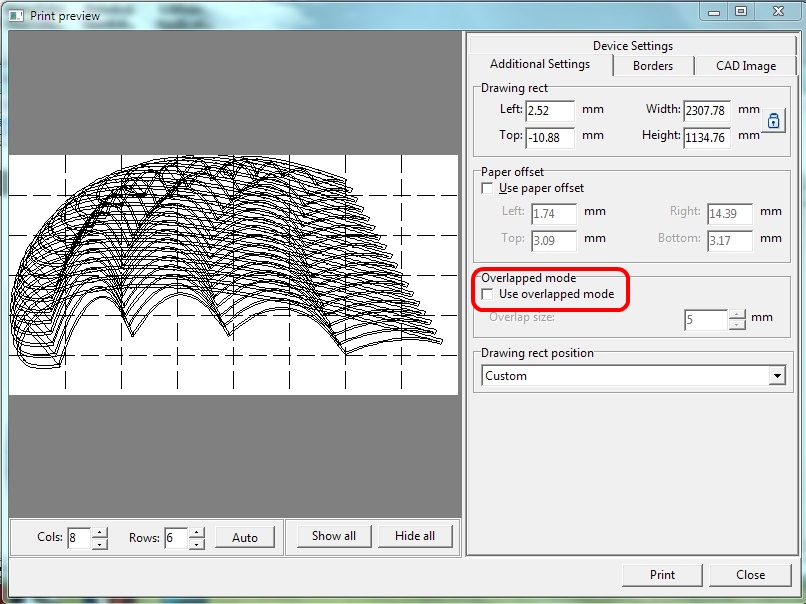Click the Show all button
The height and width of the screenshot is (604, 806).
333,536
